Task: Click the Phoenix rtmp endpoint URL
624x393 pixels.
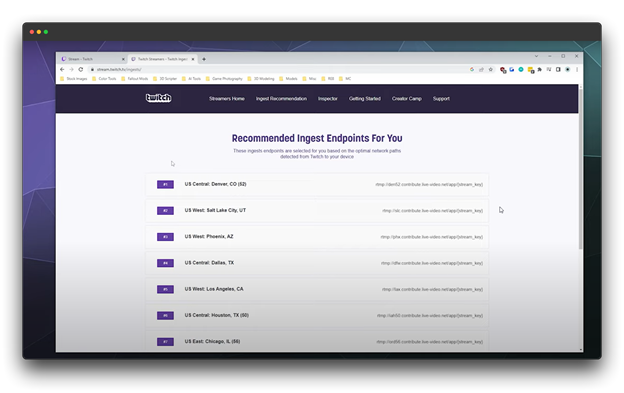Action: 432,237
